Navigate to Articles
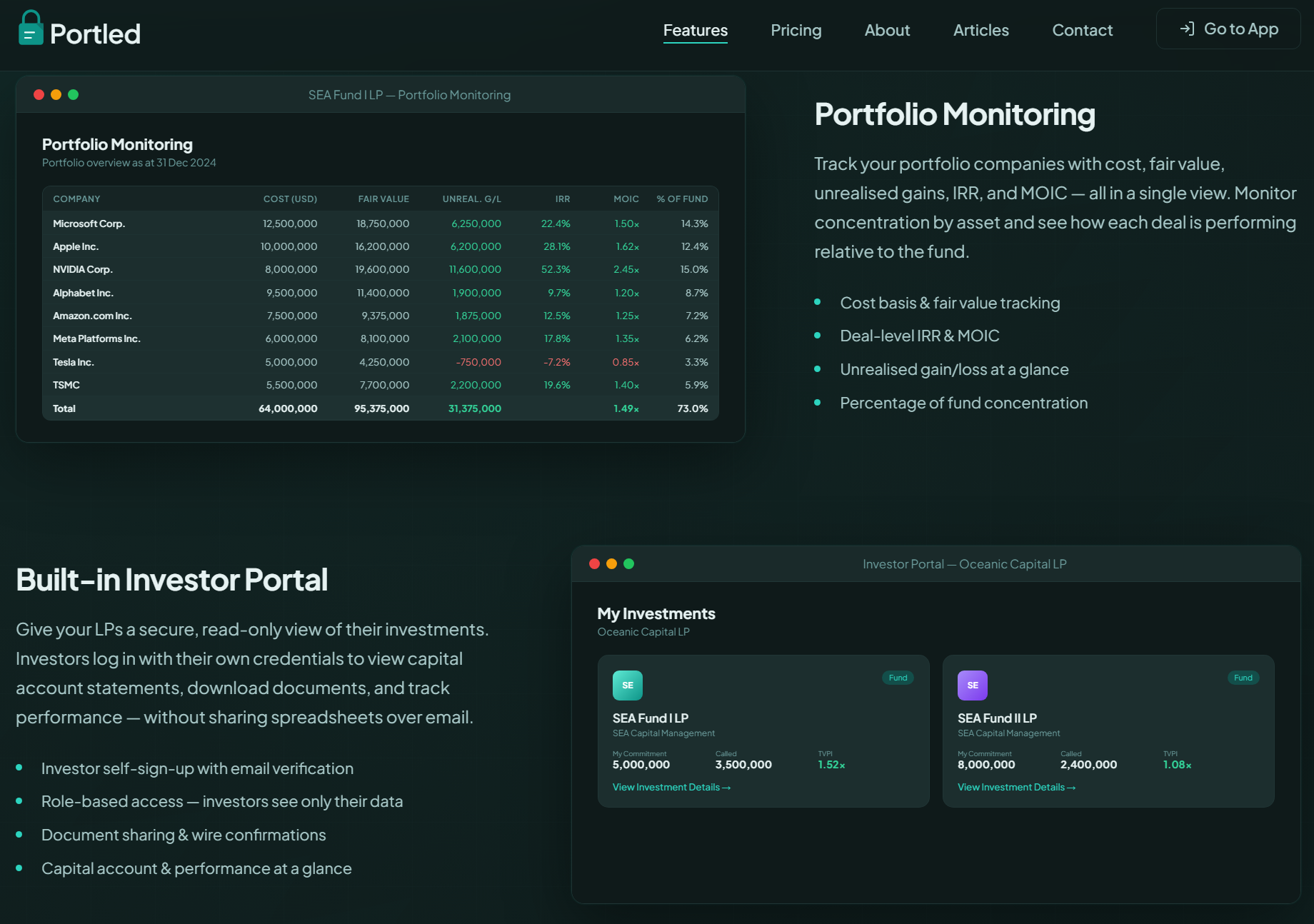1314x924 pixels. [981, 30]
